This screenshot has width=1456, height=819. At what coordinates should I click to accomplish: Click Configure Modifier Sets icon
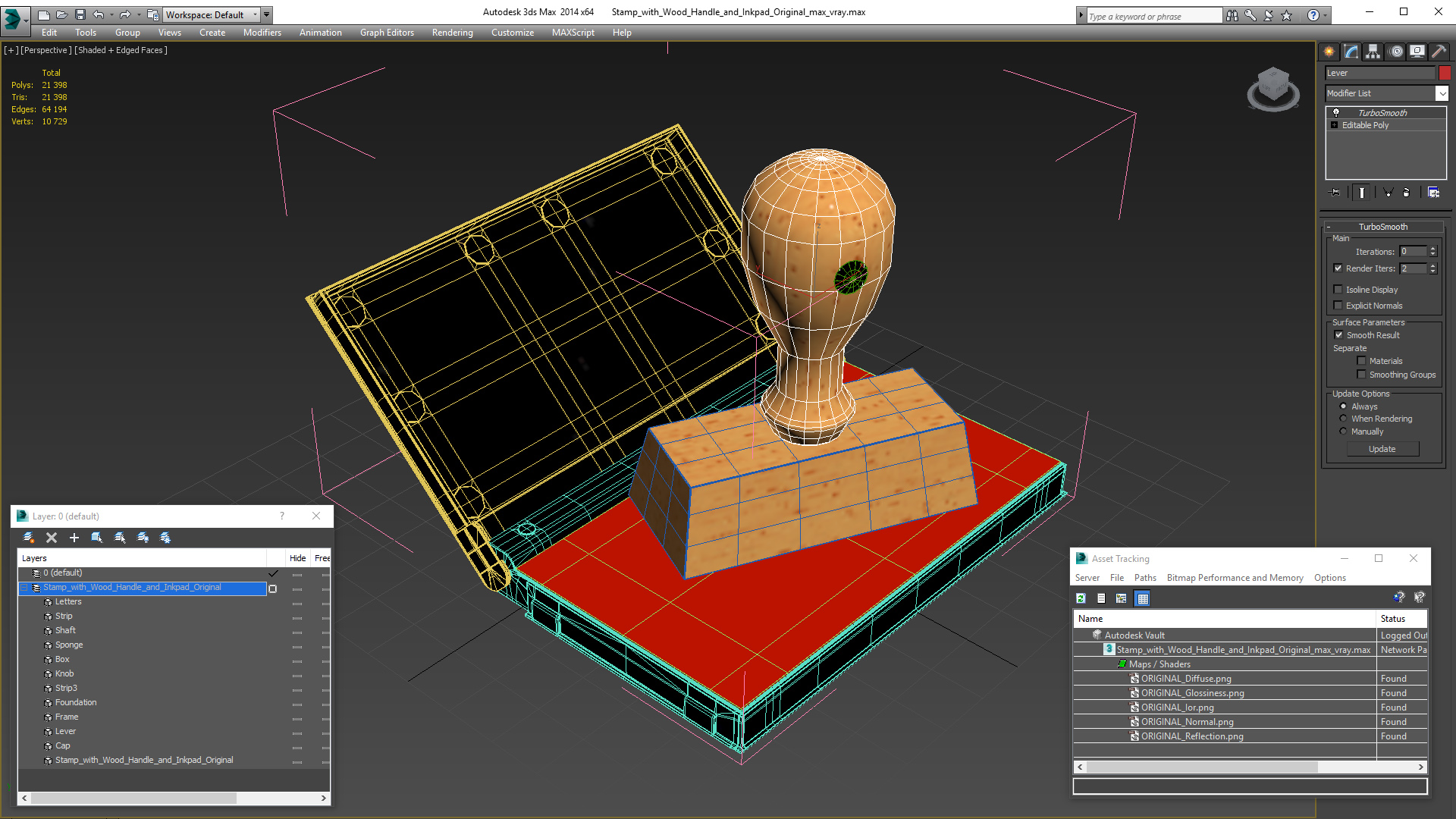tap(1433, 193)
